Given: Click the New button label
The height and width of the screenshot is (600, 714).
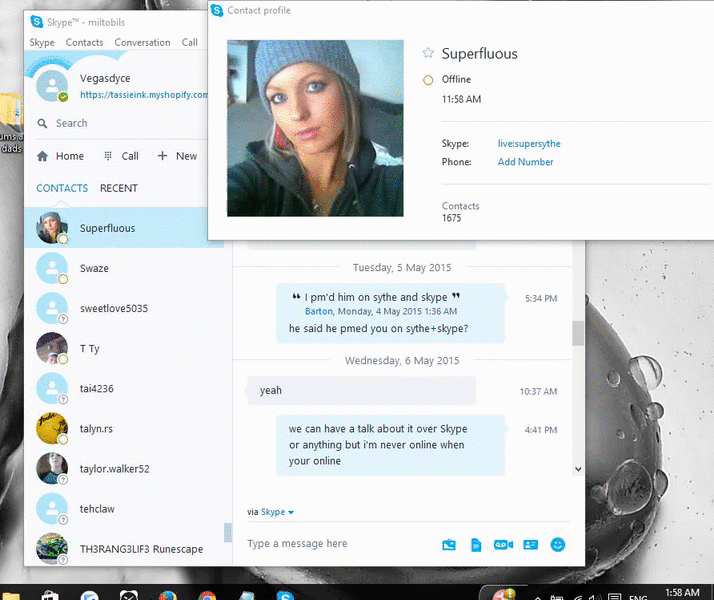Looking at the screenshot, I should point(186,156).
